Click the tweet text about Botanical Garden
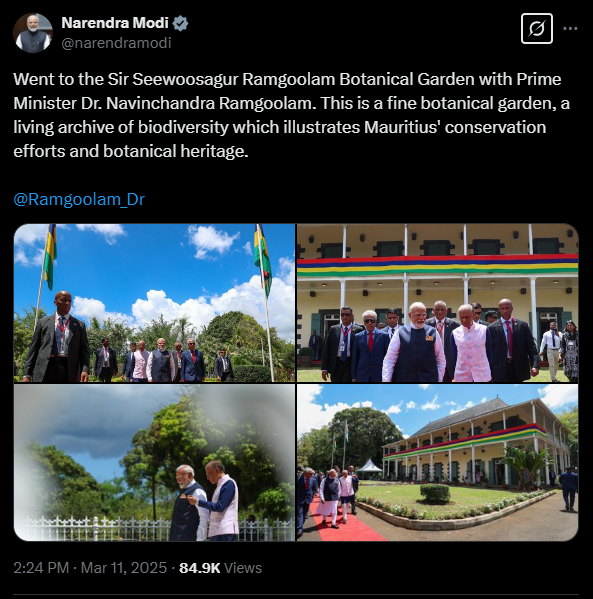 click(x=292, y=115)
